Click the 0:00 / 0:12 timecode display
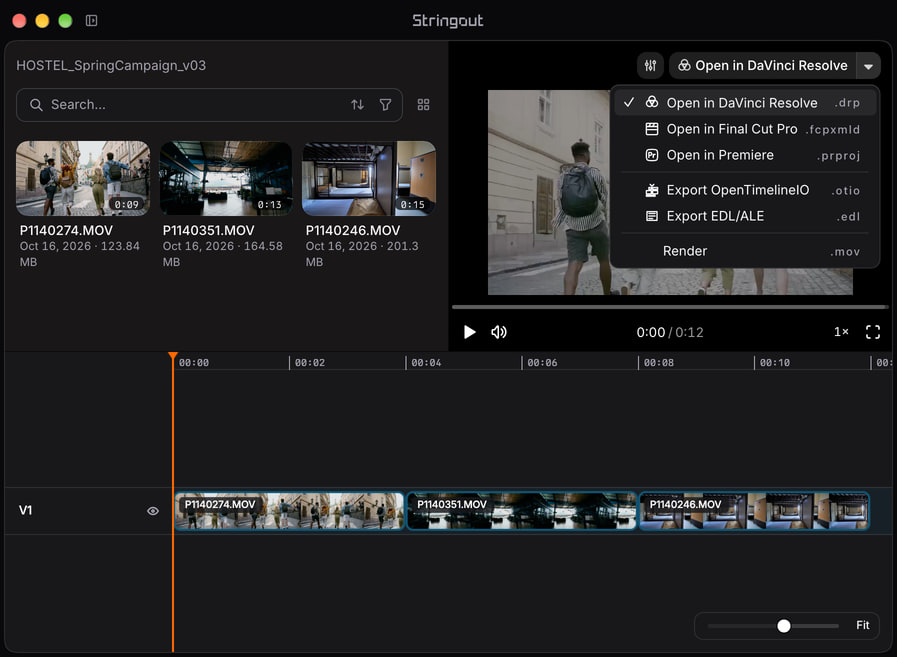This screenshot has width=897, height=657. [670, 332]
